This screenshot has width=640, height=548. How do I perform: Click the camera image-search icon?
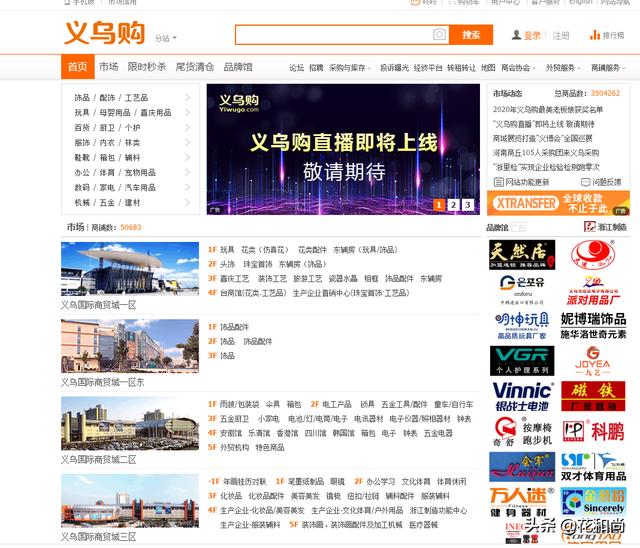[x=439, y=35]
